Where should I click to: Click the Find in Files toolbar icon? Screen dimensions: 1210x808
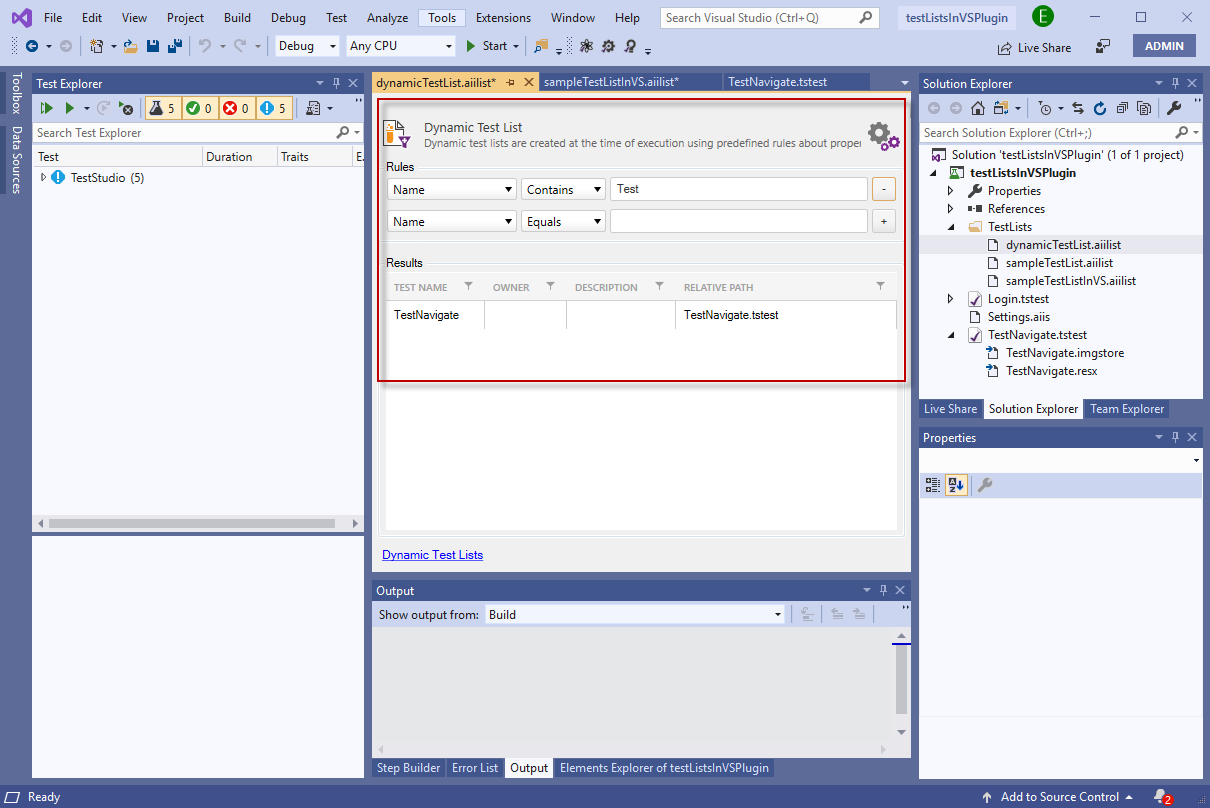click(541, 46)
